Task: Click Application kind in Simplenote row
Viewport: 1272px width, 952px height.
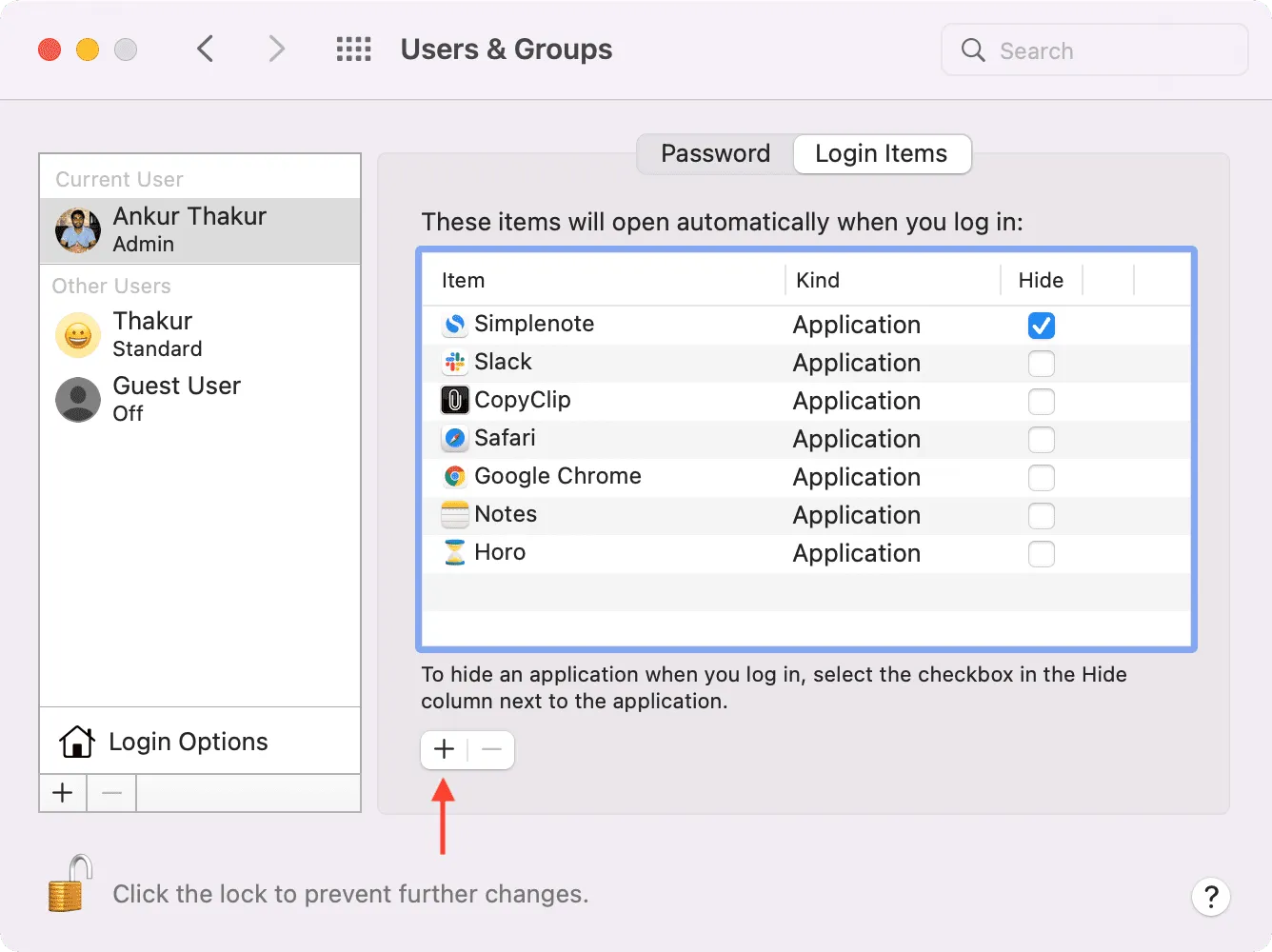Action: point(857,326)
